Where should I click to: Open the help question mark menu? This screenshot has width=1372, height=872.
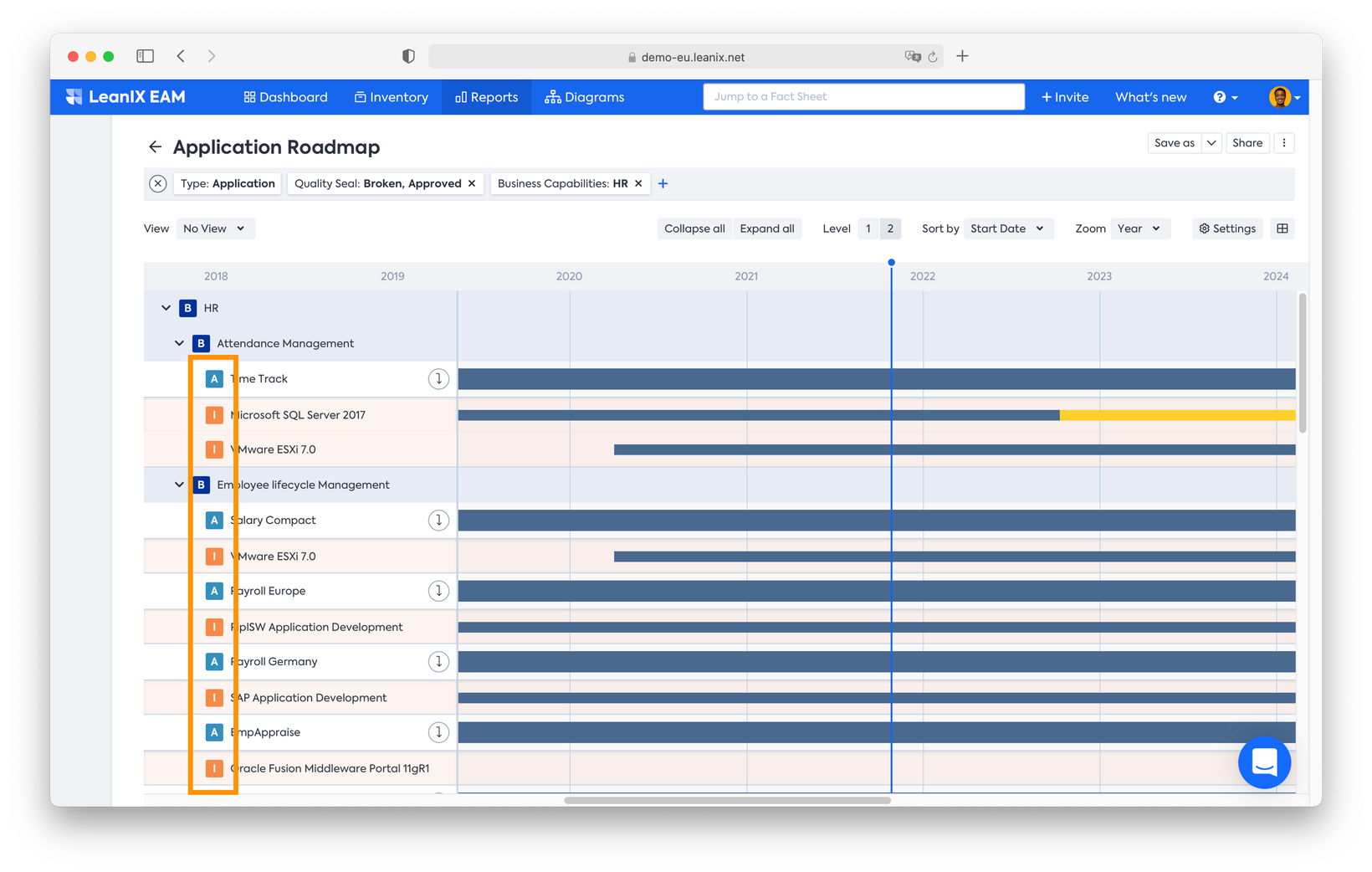(x=1225, y=97)
